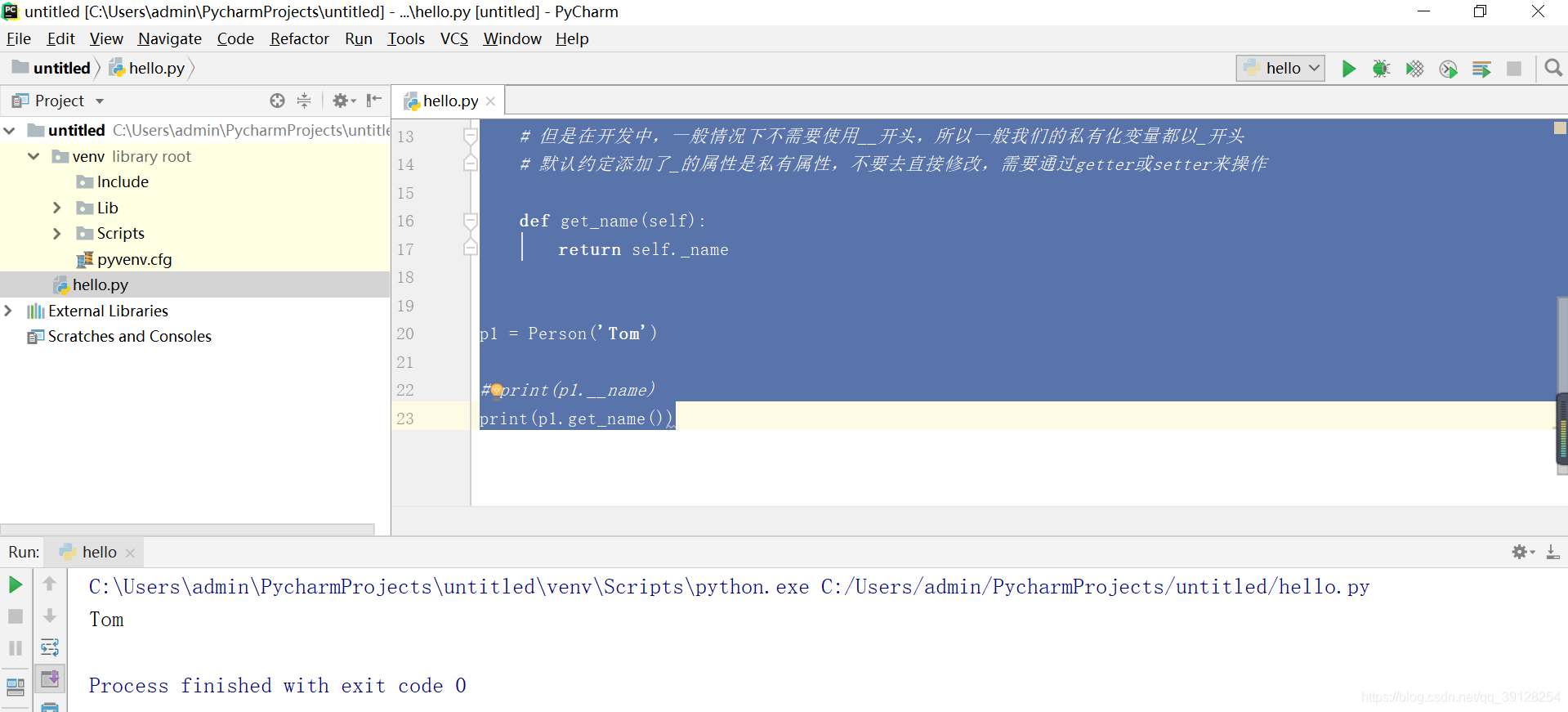Open the VCS menu
Viewport: 1568px width, 712px height.
(454, 38)
